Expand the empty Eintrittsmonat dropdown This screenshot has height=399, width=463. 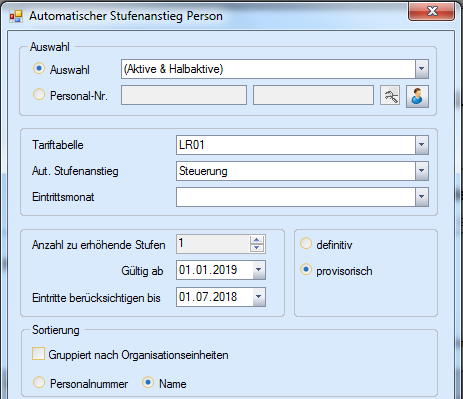(x=422, y=197)
